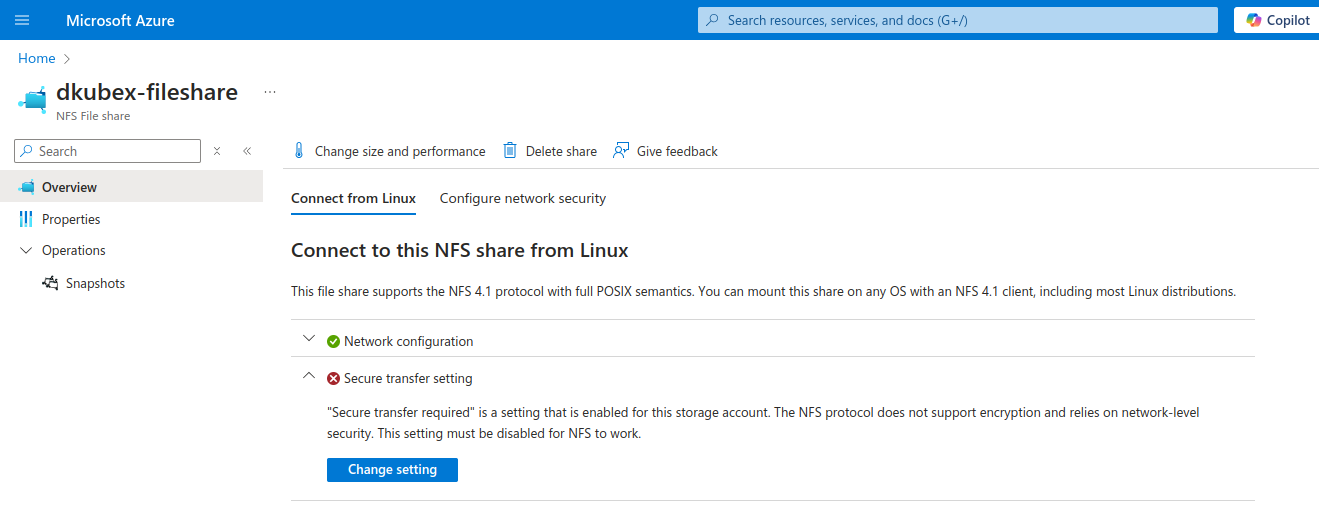
Task: Collapse the Operations section chevron
Action: [x=26, y=251]
